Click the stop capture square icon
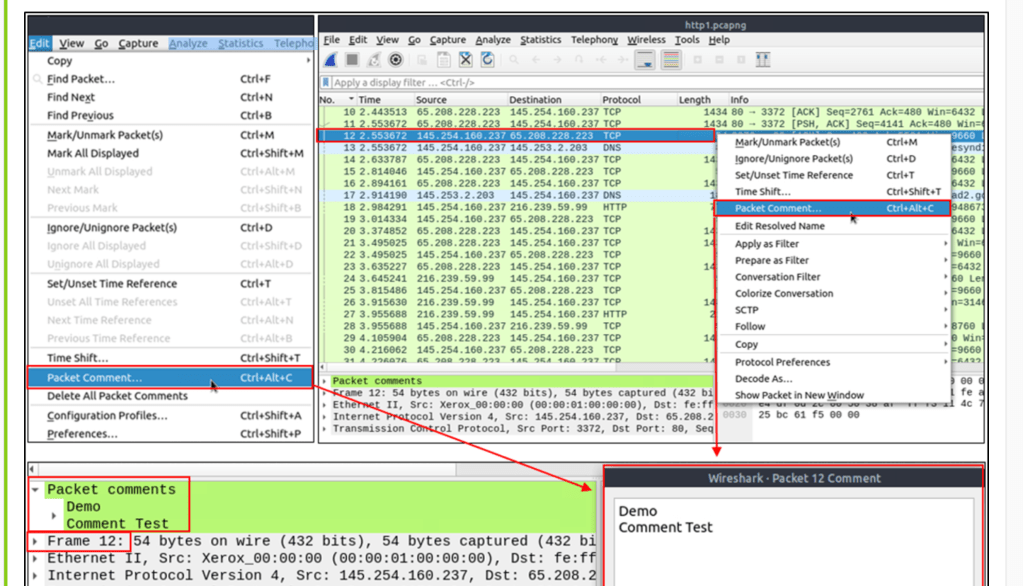This screenshot has height=586, width=1023. point(351,61)
